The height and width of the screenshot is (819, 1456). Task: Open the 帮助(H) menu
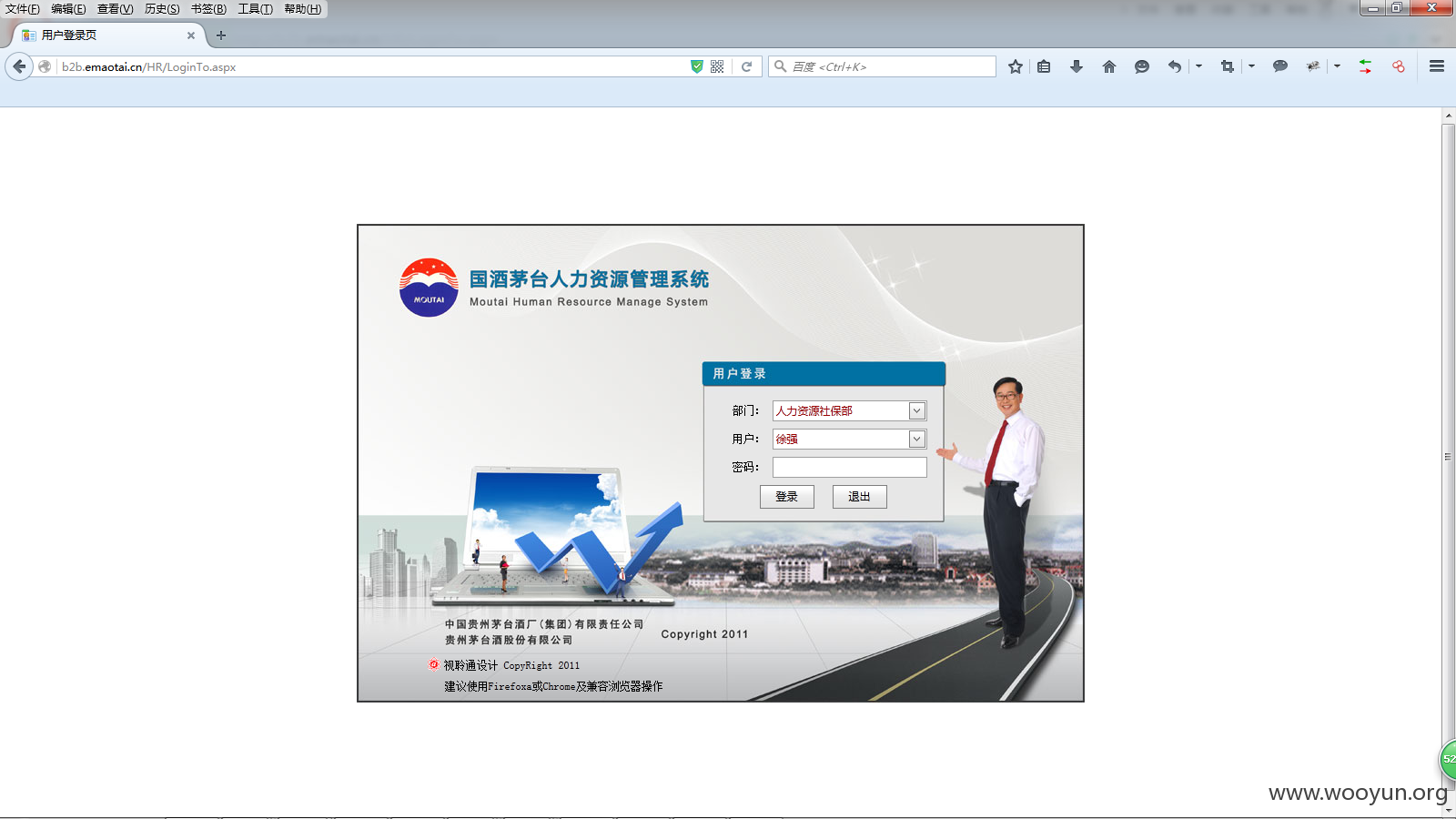303,9
